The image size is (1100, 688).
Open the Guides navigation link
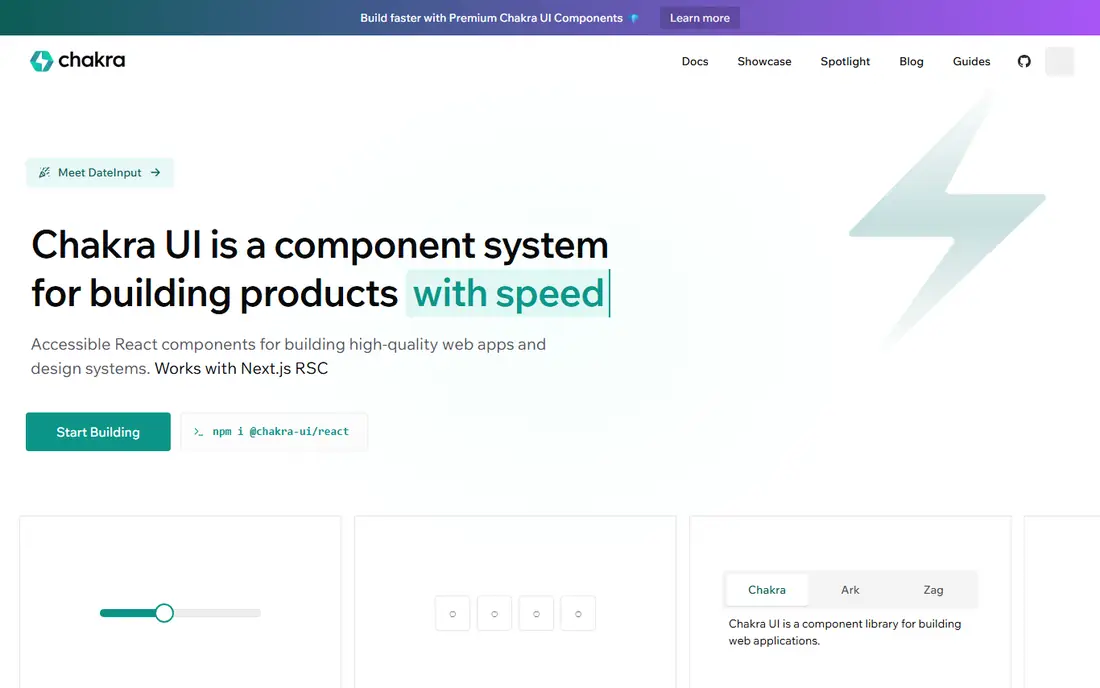pyautogui.click(x=971, y=62)
